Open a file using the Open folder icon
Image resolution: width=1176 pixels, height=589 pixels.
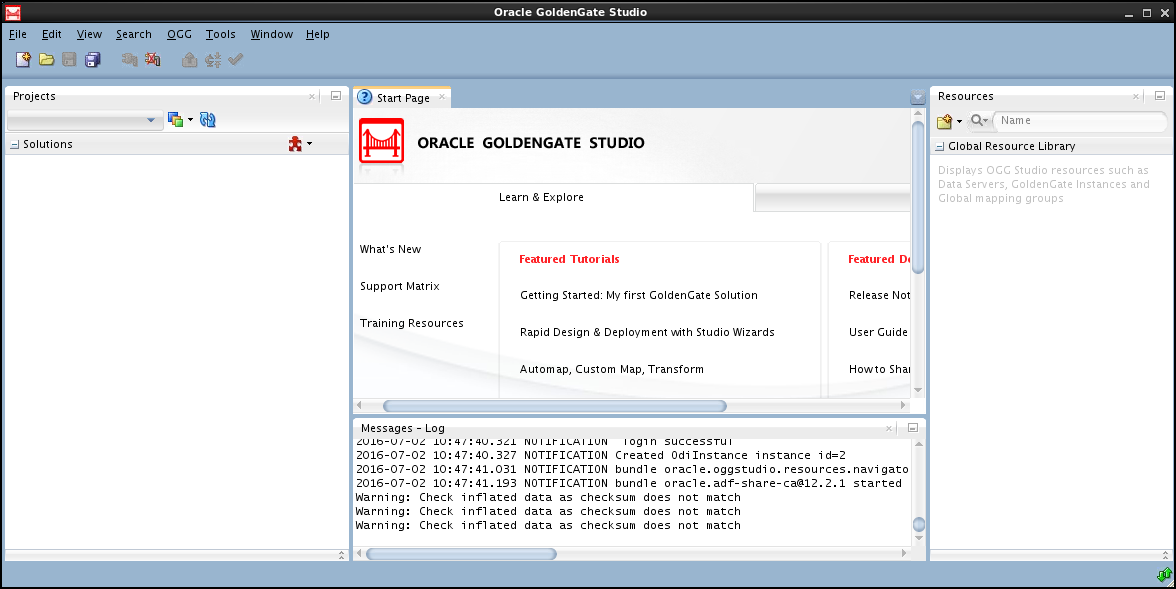pos(46,59)
